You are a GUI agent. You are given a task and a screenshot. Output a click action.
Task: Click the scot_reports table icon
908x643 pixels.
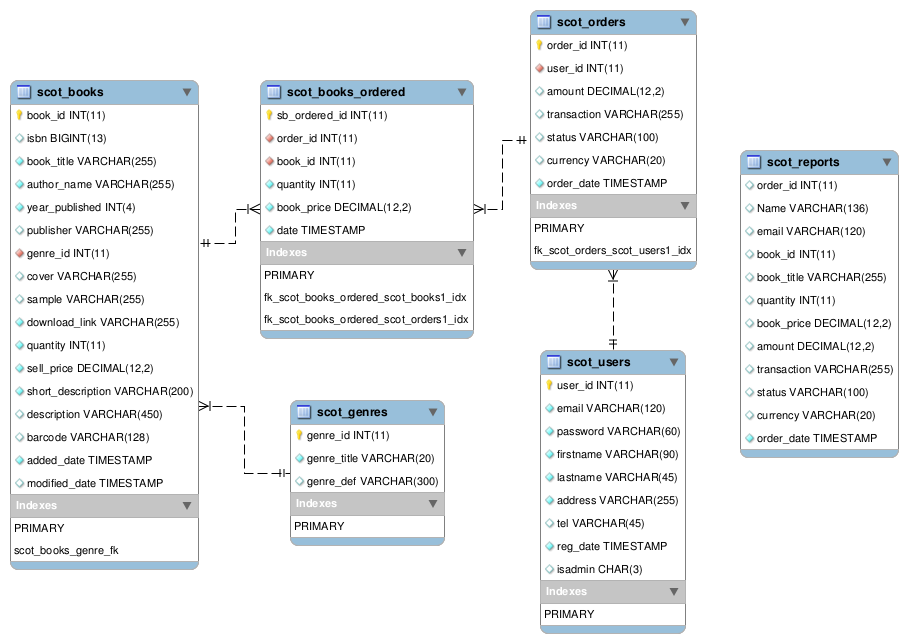753,162
